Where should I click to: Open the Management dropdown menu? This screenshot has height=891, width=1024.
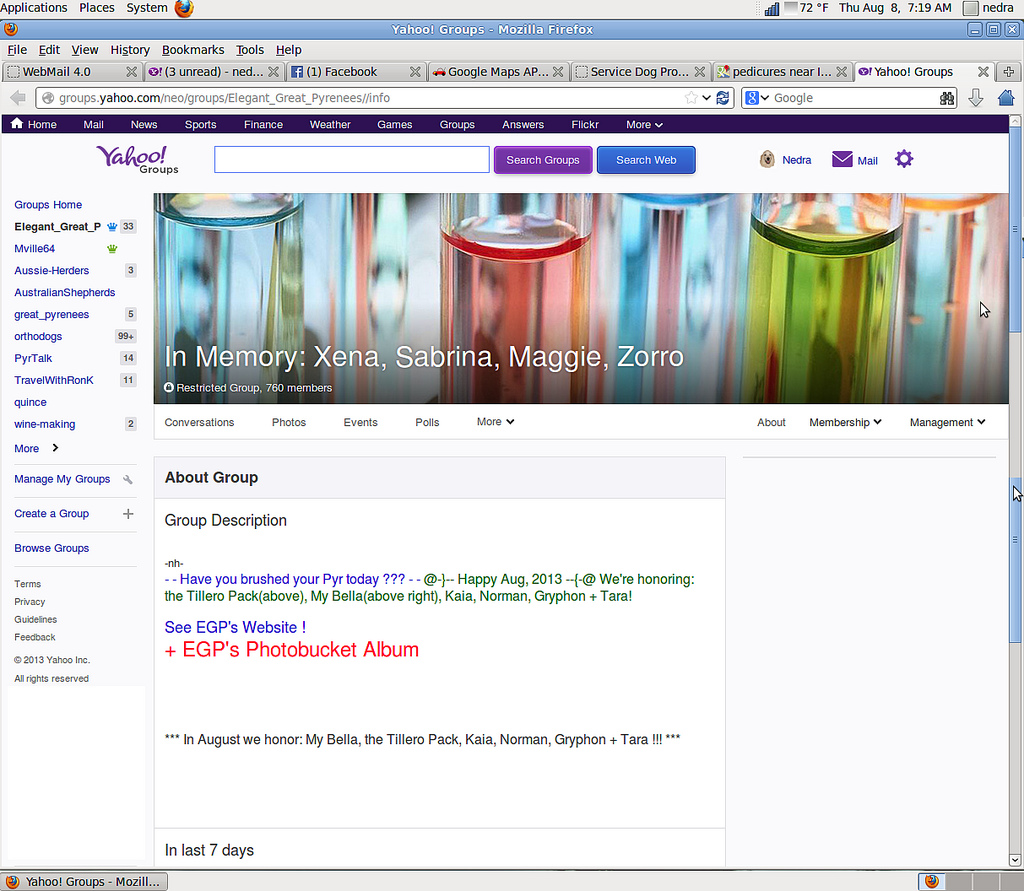pyautogui.click(x=946, y=422)
